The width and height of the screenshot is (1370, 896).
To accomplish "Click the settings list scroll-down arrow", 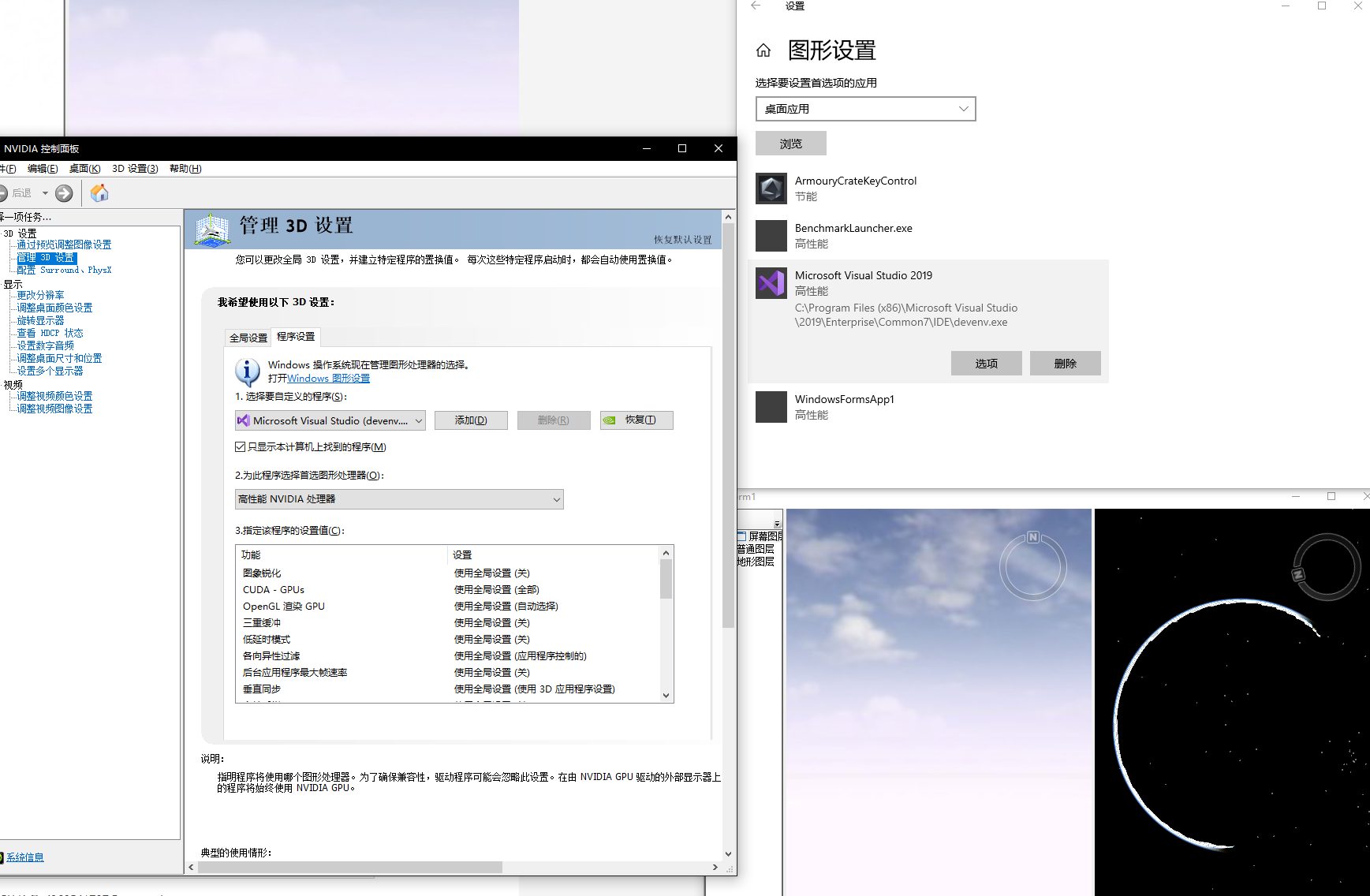I will [x=666, y=696].
